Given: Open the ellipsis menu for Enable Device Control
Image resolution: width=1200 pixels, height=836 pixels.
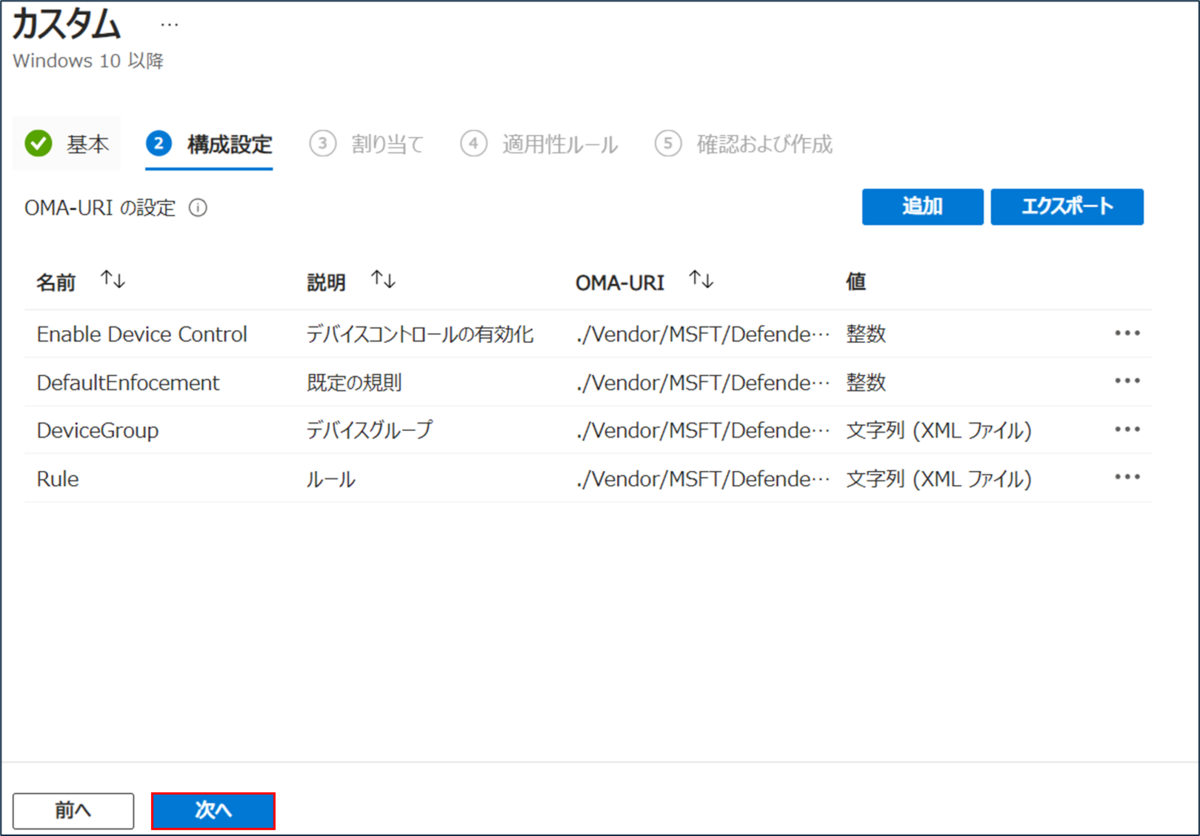Looking at the screenshot, I should [1127, 334].
